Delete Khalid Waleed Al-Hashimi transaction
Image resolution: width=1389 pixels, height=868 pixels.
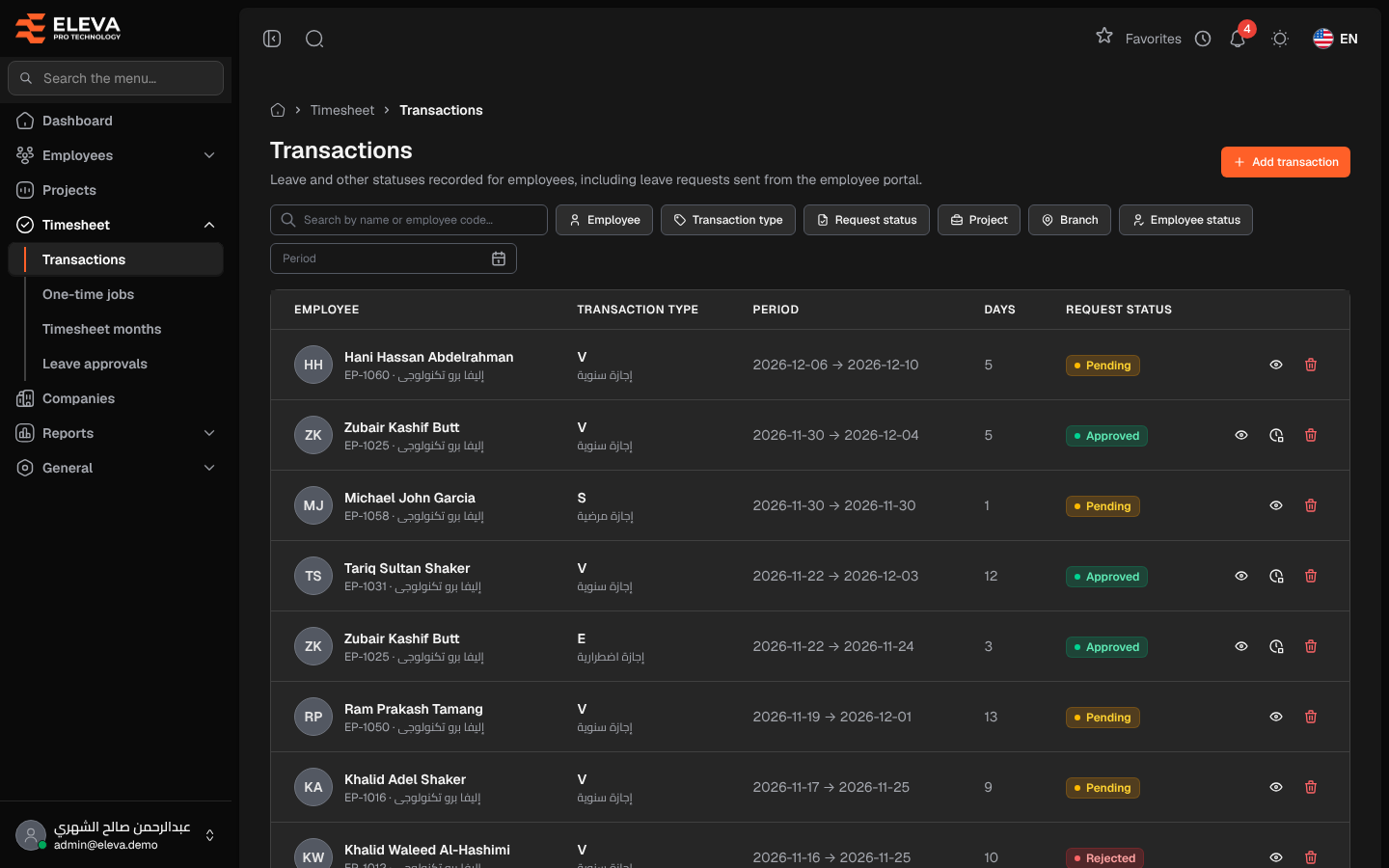pos(1311,857)
